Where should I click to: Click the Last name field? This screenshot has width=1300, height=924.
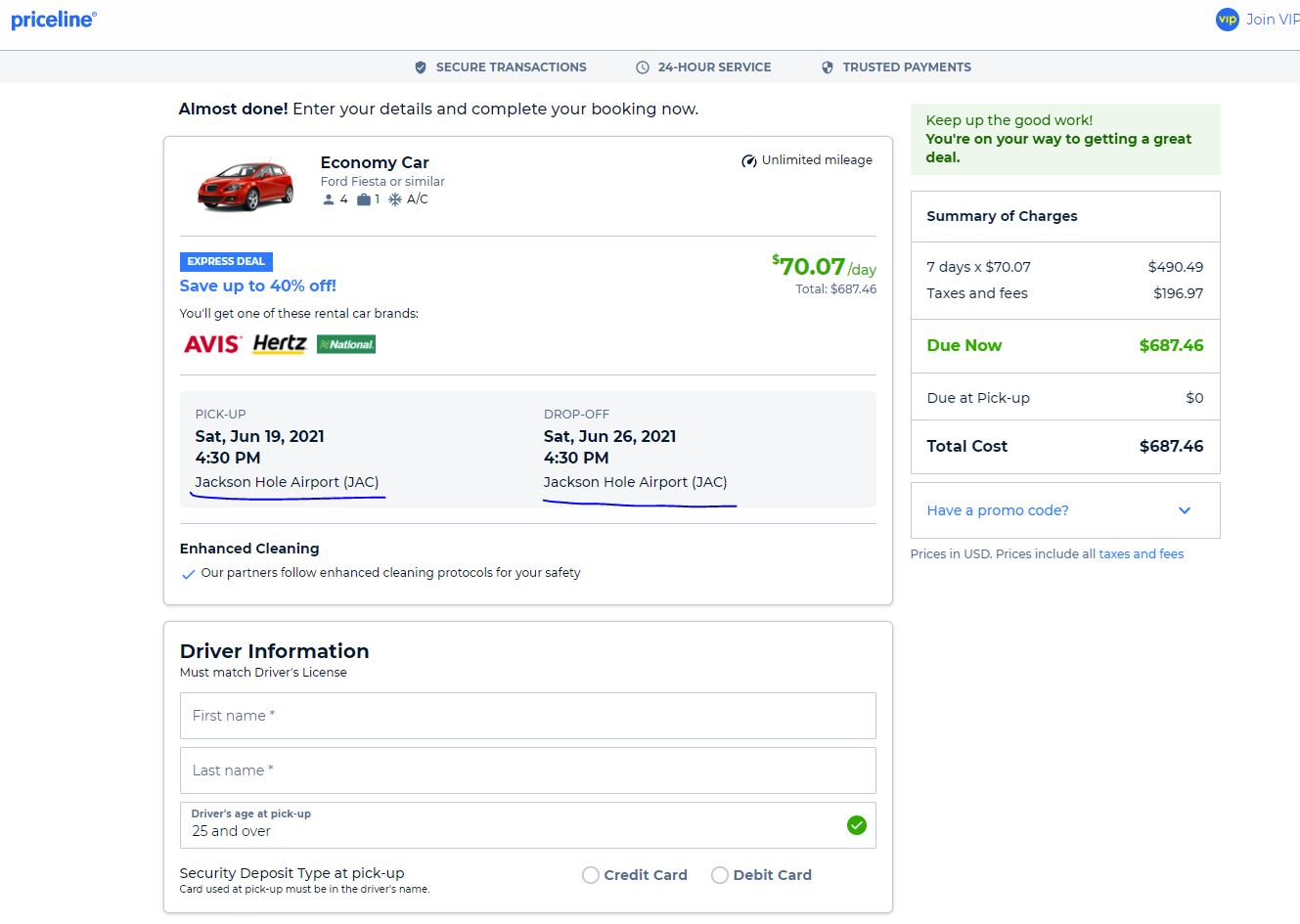point(527,770)
